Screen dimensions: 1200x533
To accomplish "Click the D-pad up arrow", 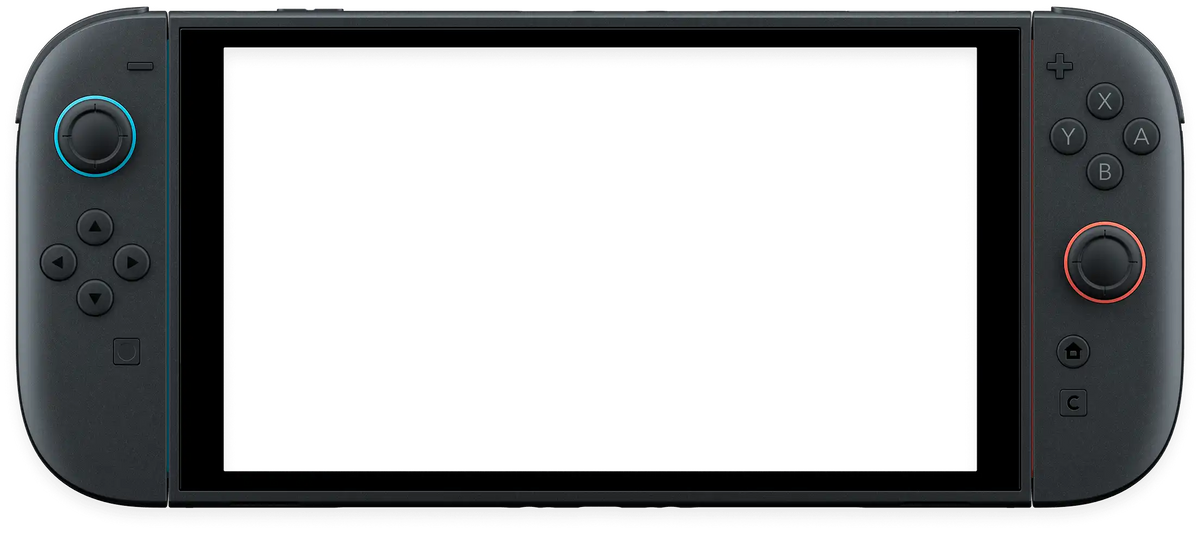I will pyautogui.click(x=95, y=227).
